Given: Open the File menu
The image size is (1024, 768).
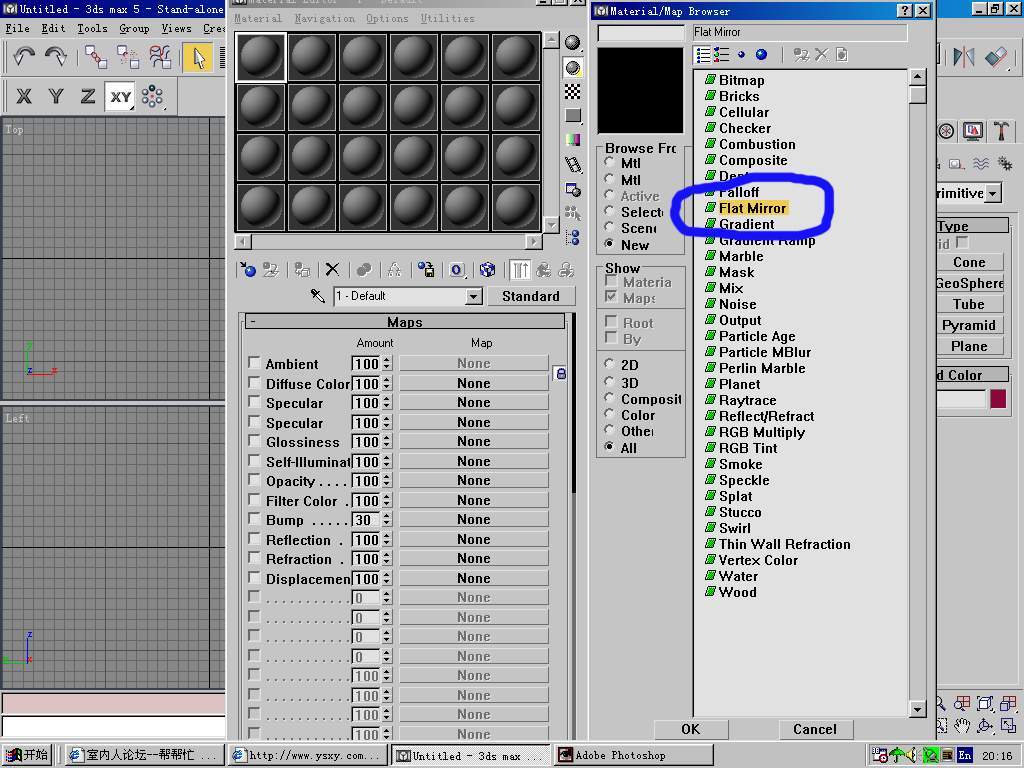Looking at the screenshot, I should [x=18, y=28].
